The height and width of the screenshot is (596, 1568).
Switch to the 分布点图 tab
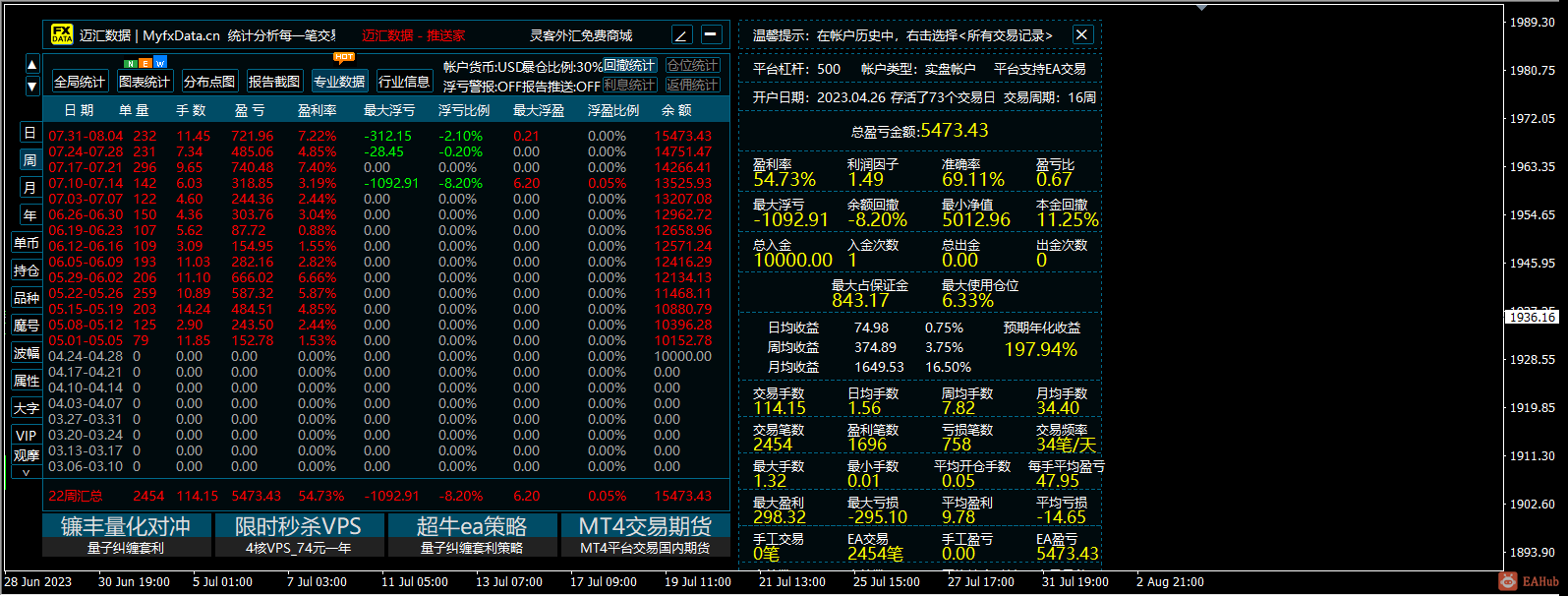209,82
